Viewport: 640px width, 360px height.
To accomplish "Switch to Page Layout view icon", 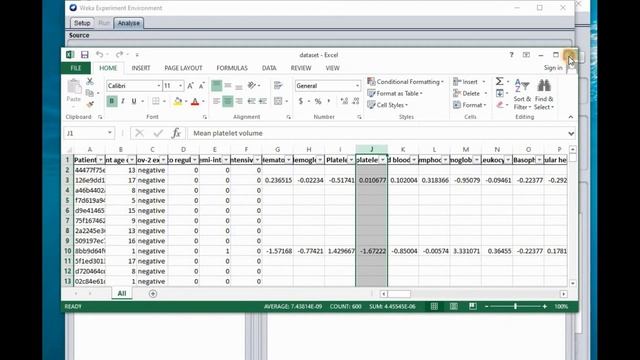I will pyautogui.click(x=453, y=306).
